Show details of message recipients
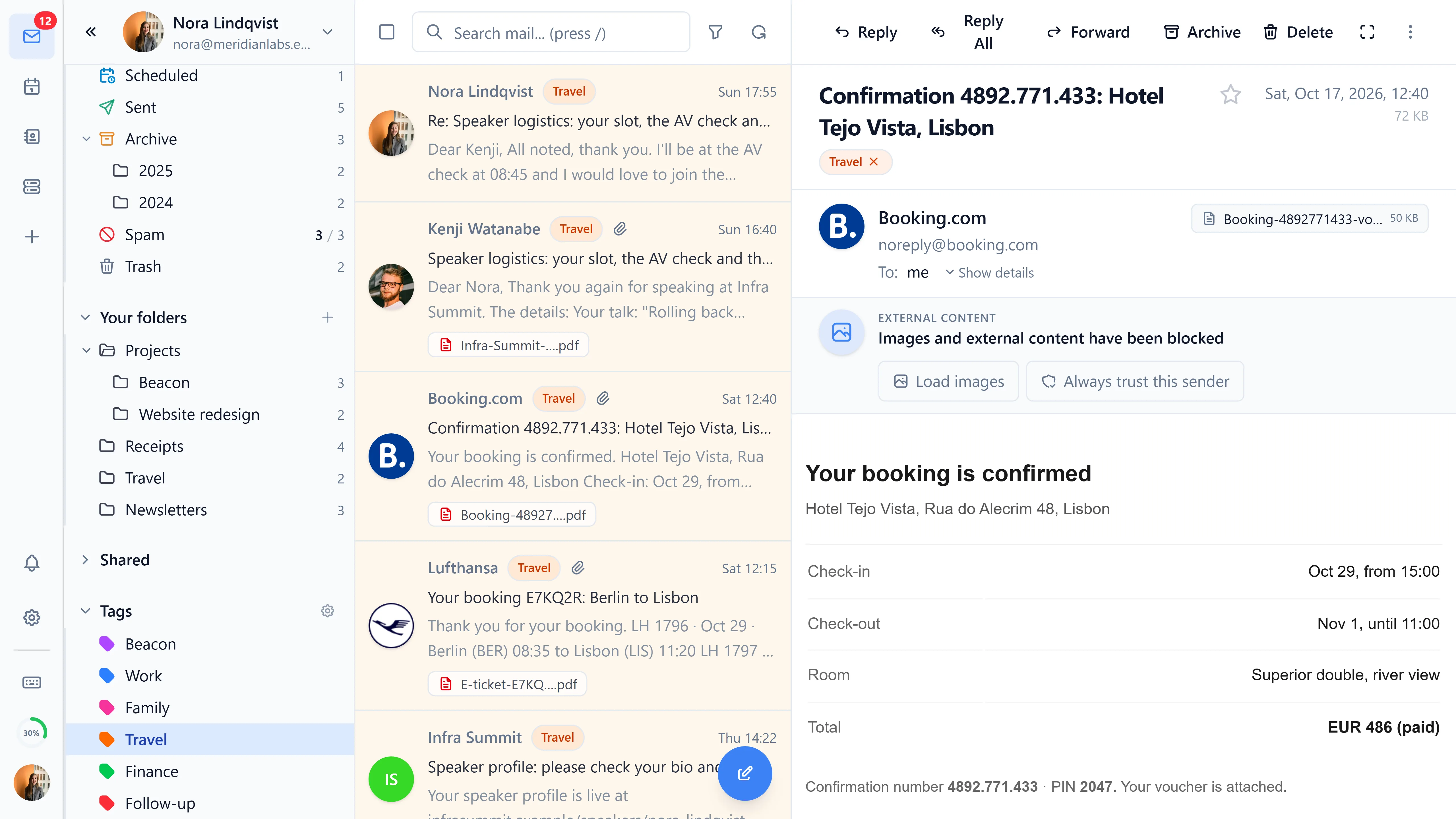 tap(989, 273)
